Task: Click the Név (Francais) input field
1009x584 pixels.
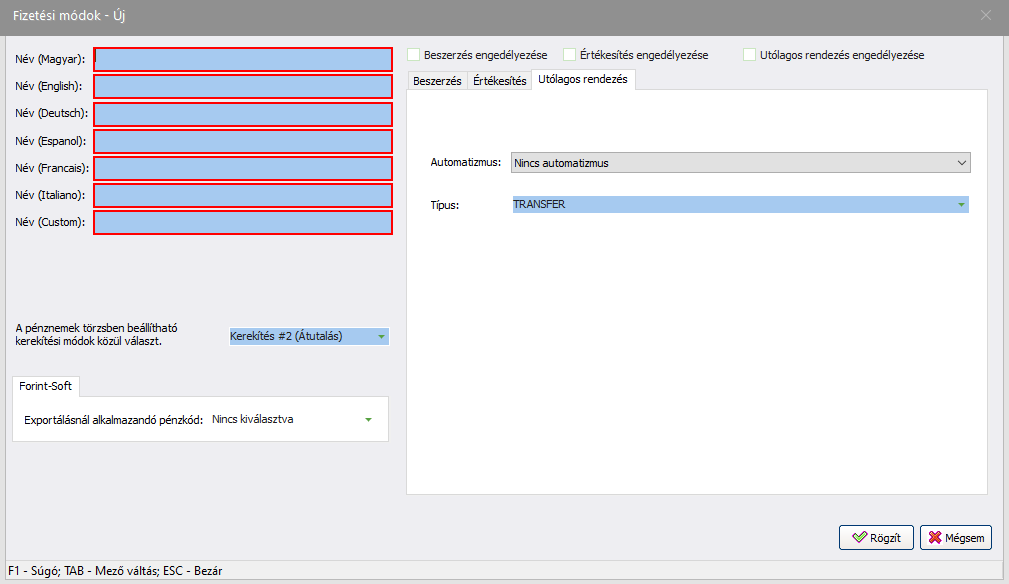Action: point(243,168)
